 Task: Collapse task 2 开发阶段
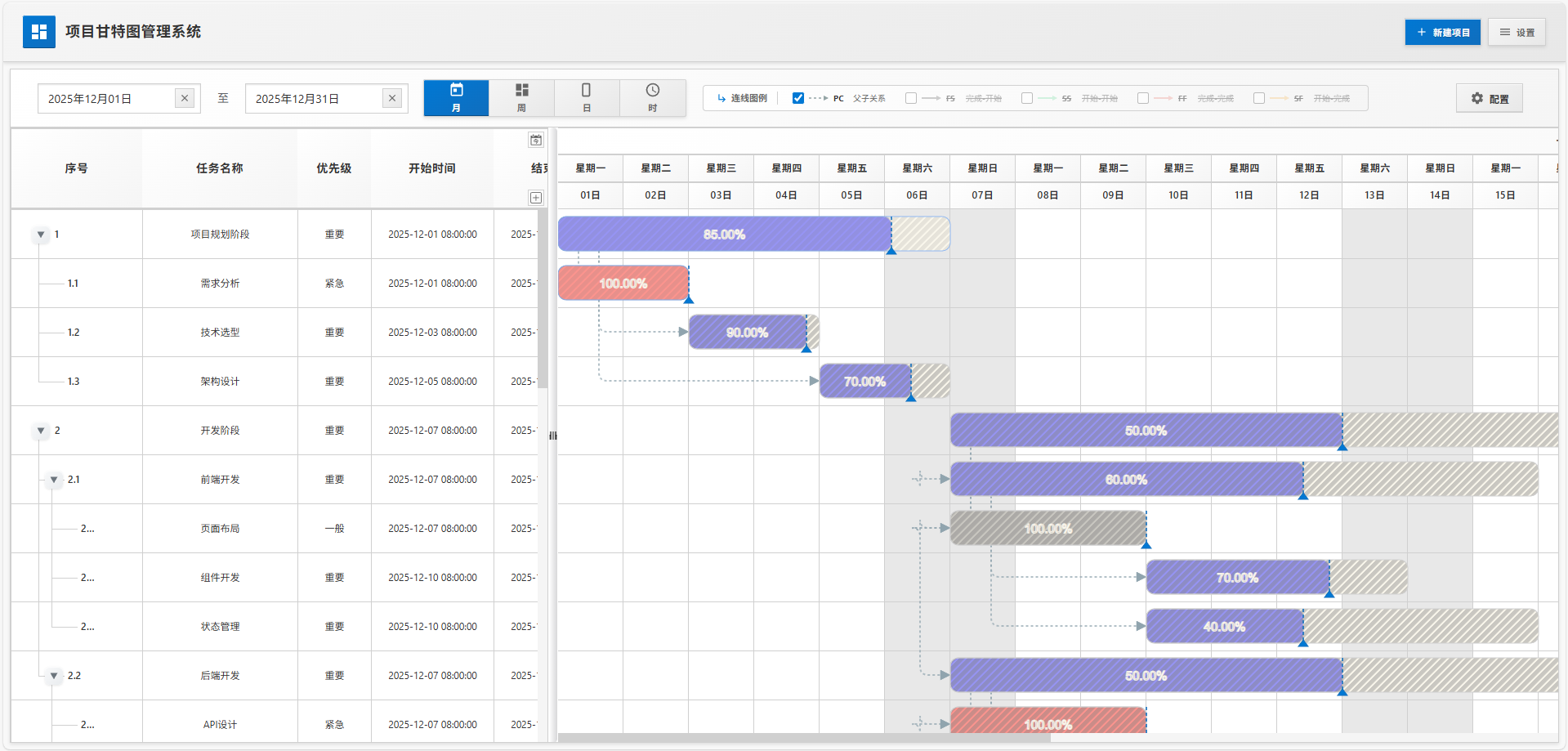(41, 431)
